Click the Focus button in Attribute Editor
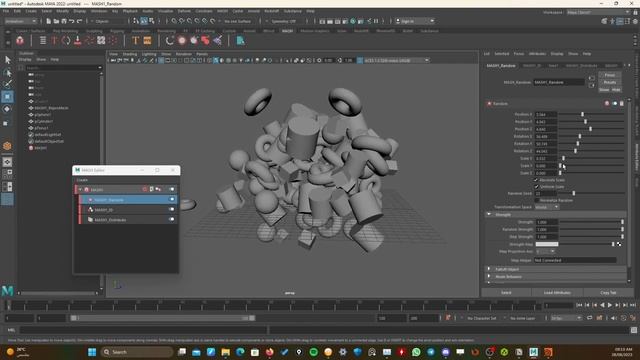Viewport: 640px width, 360px height. (610, 75)
